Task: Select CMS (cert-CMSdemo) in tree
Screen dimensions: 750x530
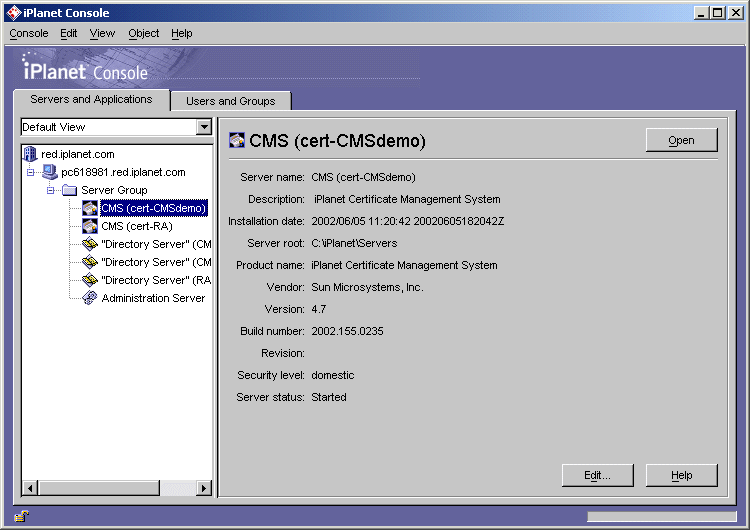Action: click(154, 208)
